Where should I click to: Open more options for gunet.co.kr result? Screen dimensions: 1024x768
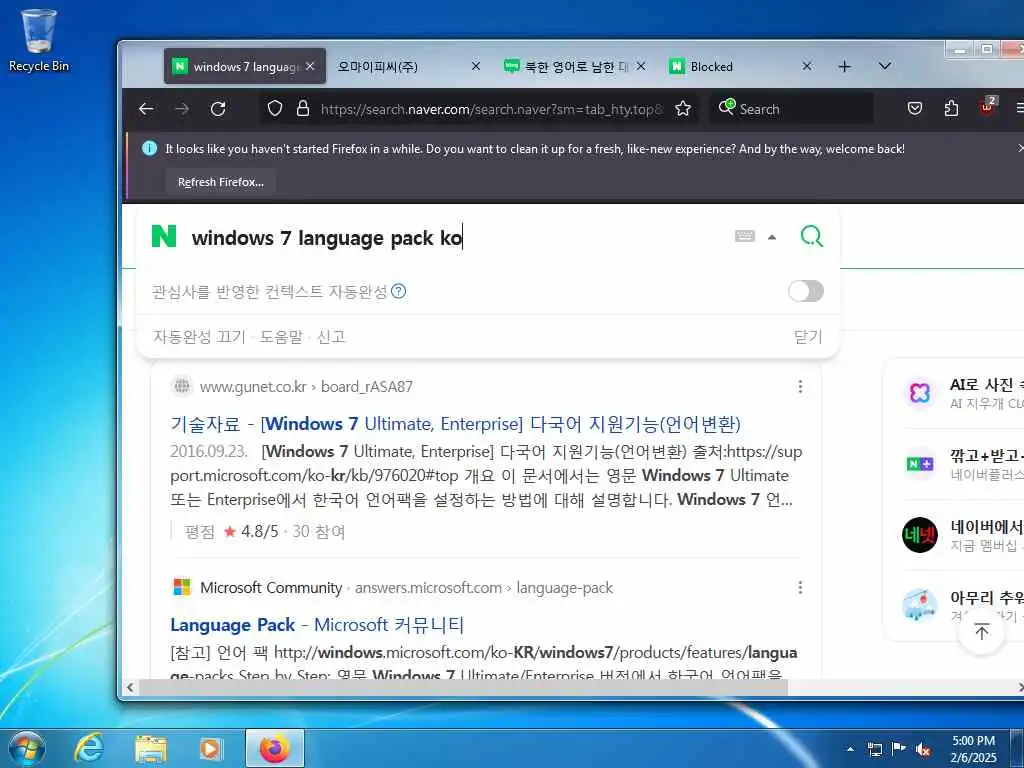point(800,387)
